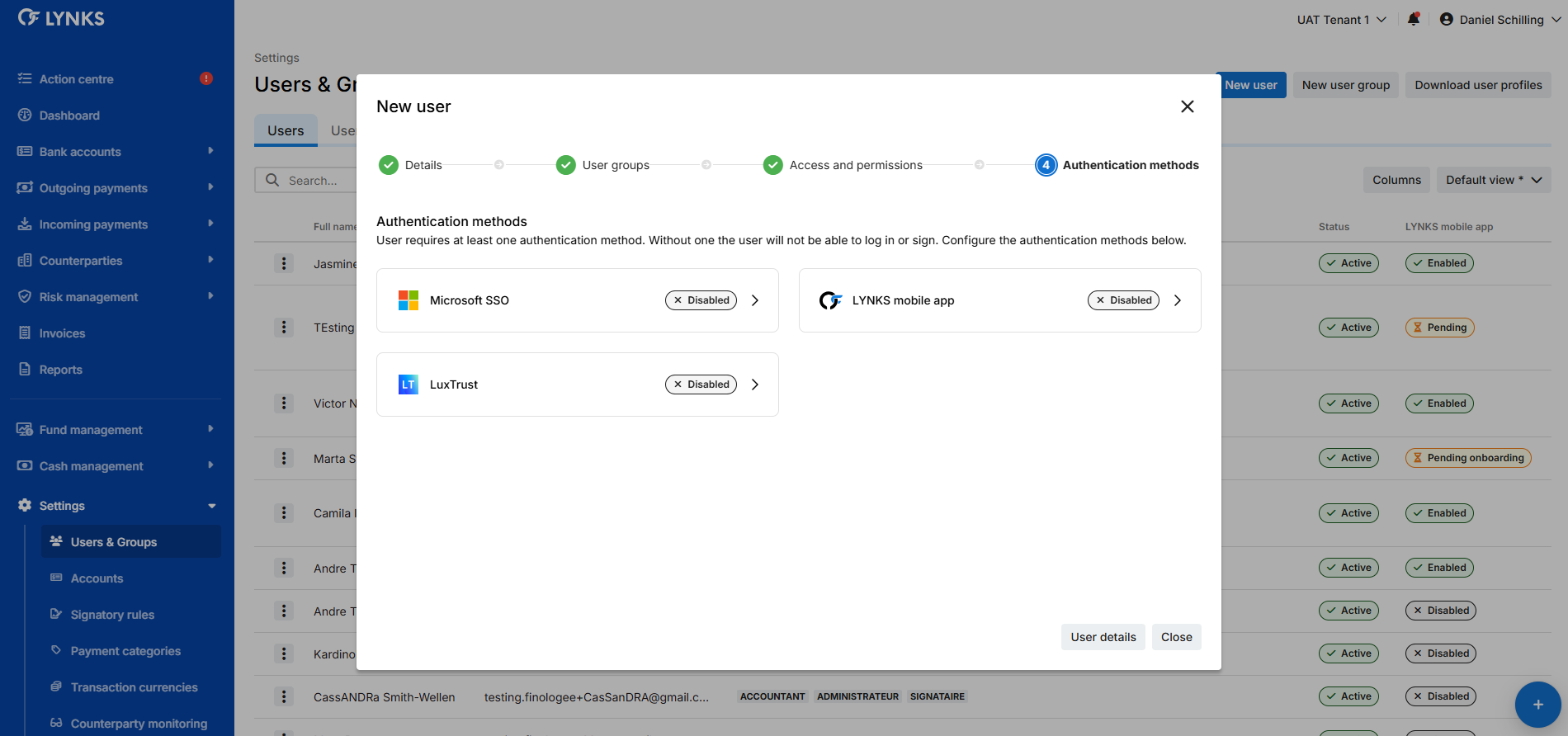Image resolution: width=1568 pixels, height=736 pixels.
Task: Open Invoices in the sidebar
Action: [62, 333]
